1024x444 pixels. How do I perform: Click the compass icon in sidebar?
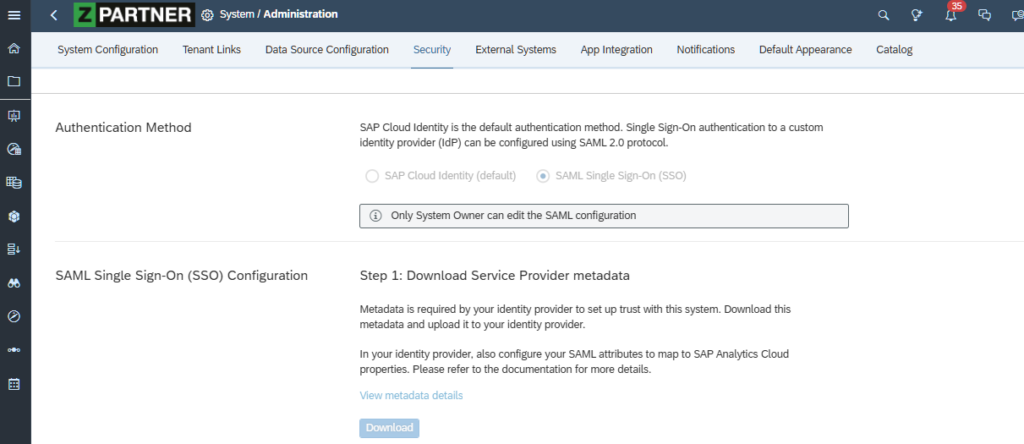click(14, 317)
